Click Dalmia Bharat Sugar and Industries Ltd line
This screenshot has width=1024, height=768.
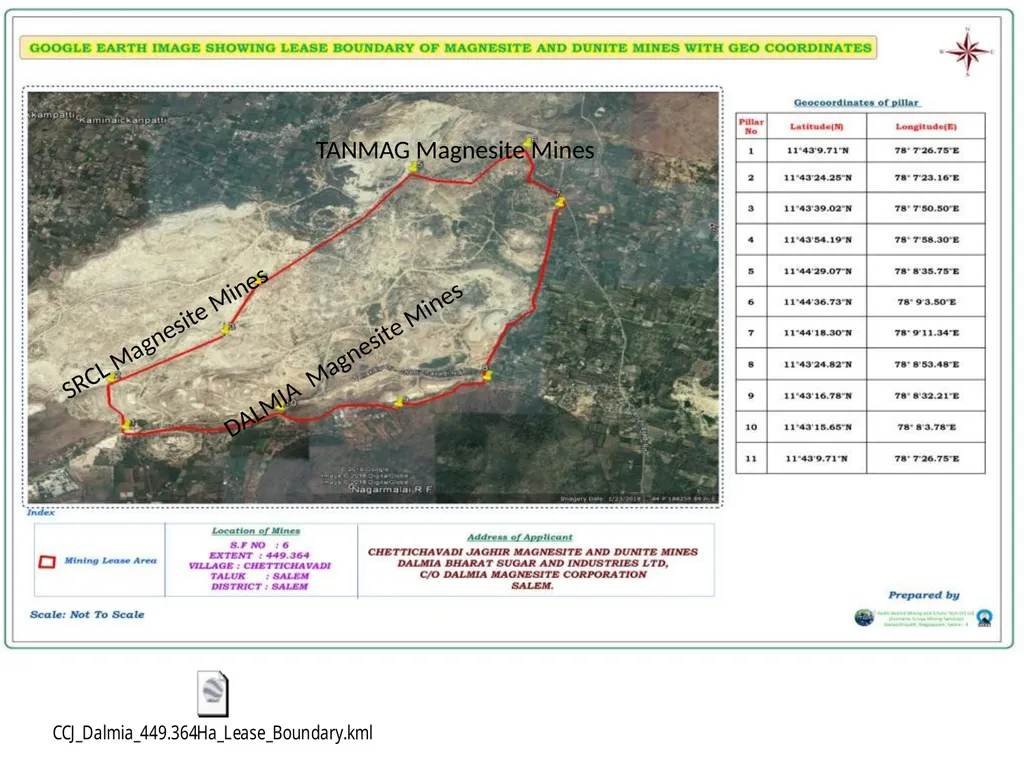(533, 563)
